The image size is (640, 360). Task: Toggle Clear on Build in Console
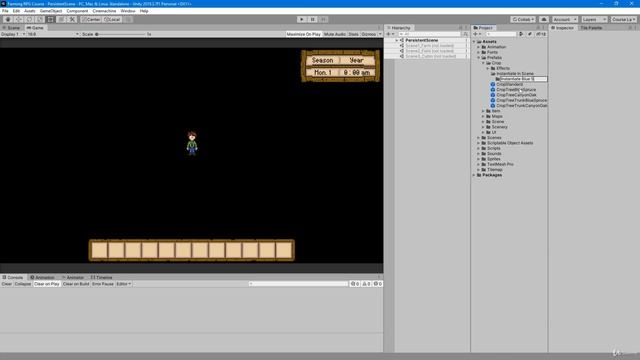pyautogui.click(x=76, y=284)
